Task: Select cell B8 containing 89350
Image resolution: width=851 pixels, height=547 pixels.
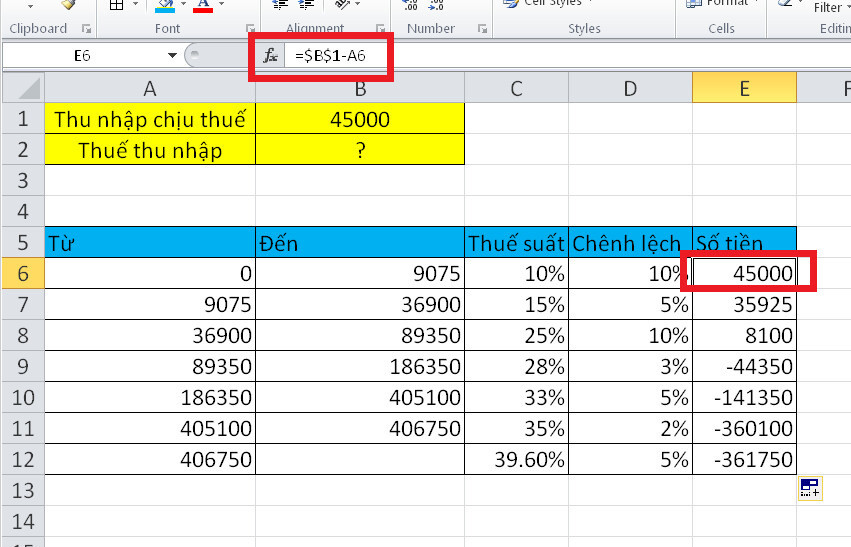Action: [x=360, y=335]
